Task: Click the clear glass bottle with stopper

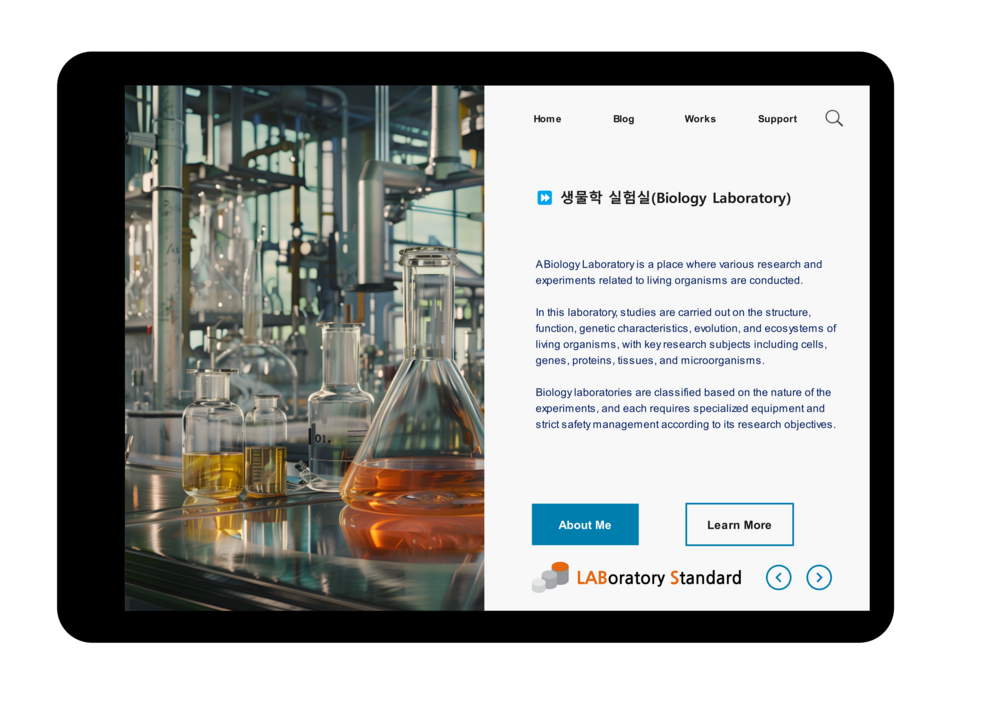Action: [x=340, y=410]
